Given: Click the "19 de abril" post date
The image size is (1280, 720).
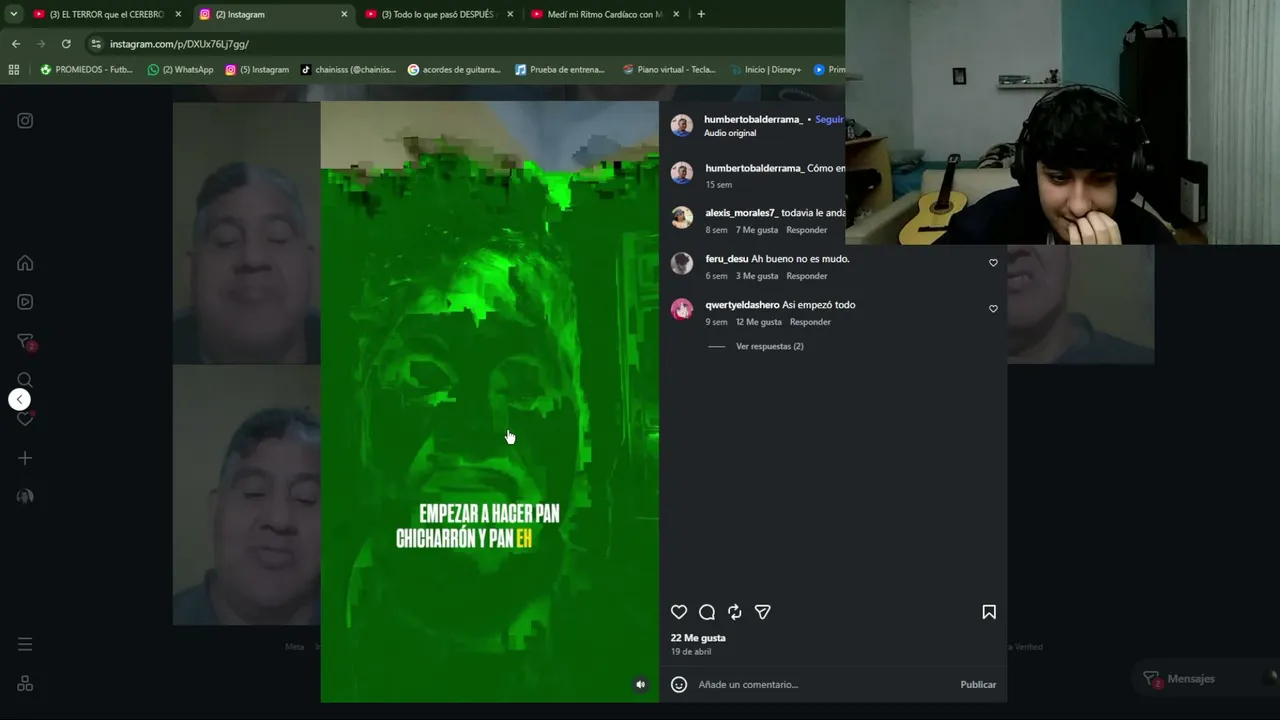Looking at the screenshot, I should click(x=691, y=652).
